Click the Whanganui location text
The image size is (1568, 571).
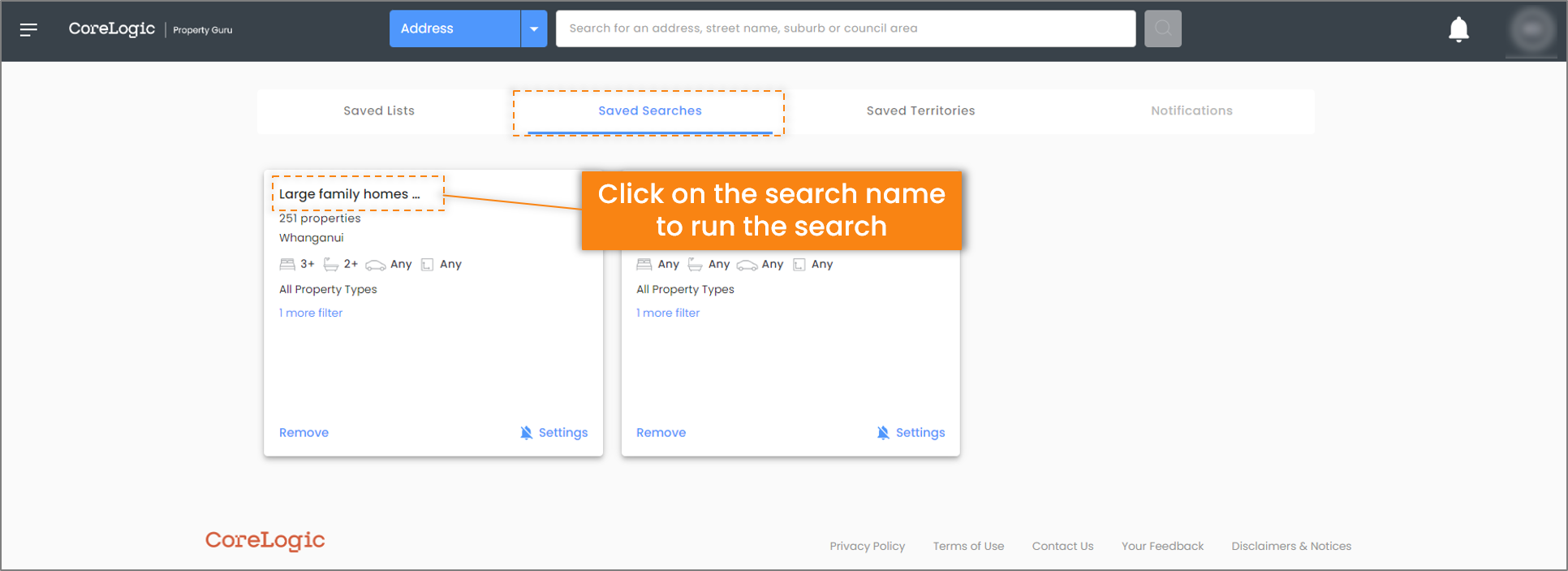point(312,238)
